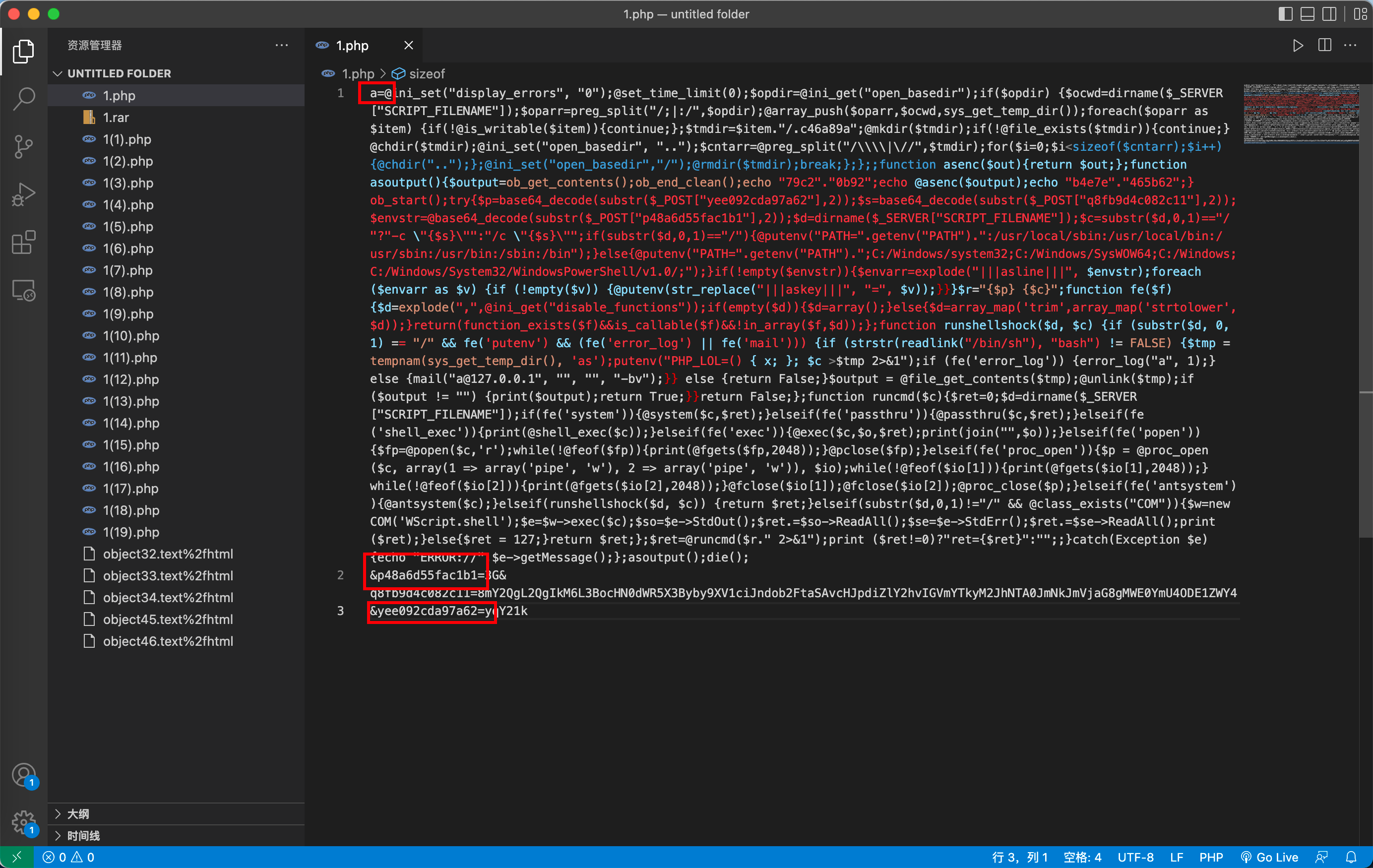This screenshot has width=1373, height=868.
Task: Click the code minimap preview
Action: point(1301,113)
